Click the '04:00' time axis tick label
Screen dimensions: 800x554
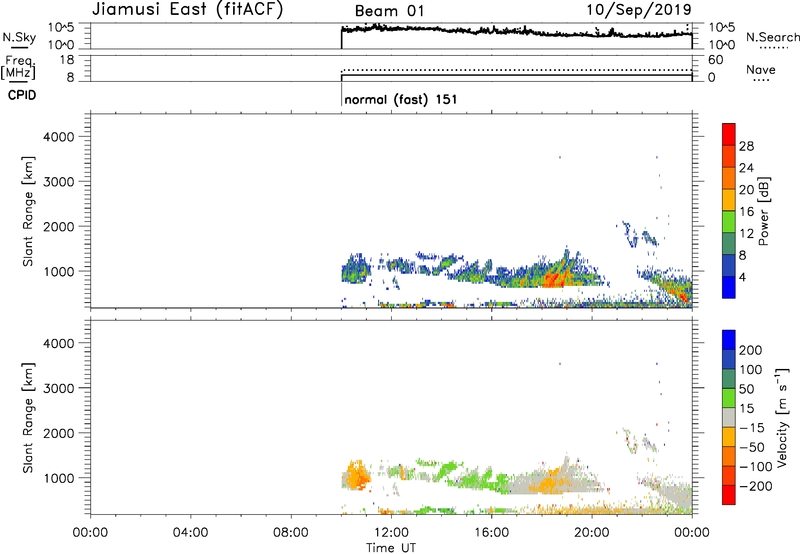point(190,533)
